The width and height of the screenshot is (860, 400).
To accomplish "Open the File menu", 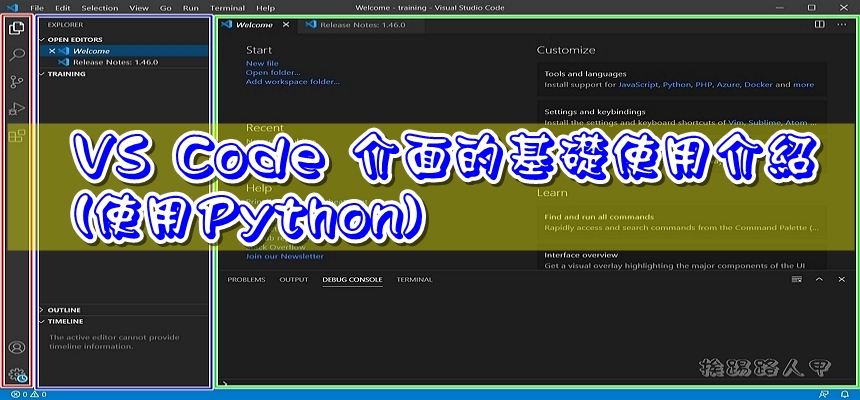I will (x=37, y=8).
